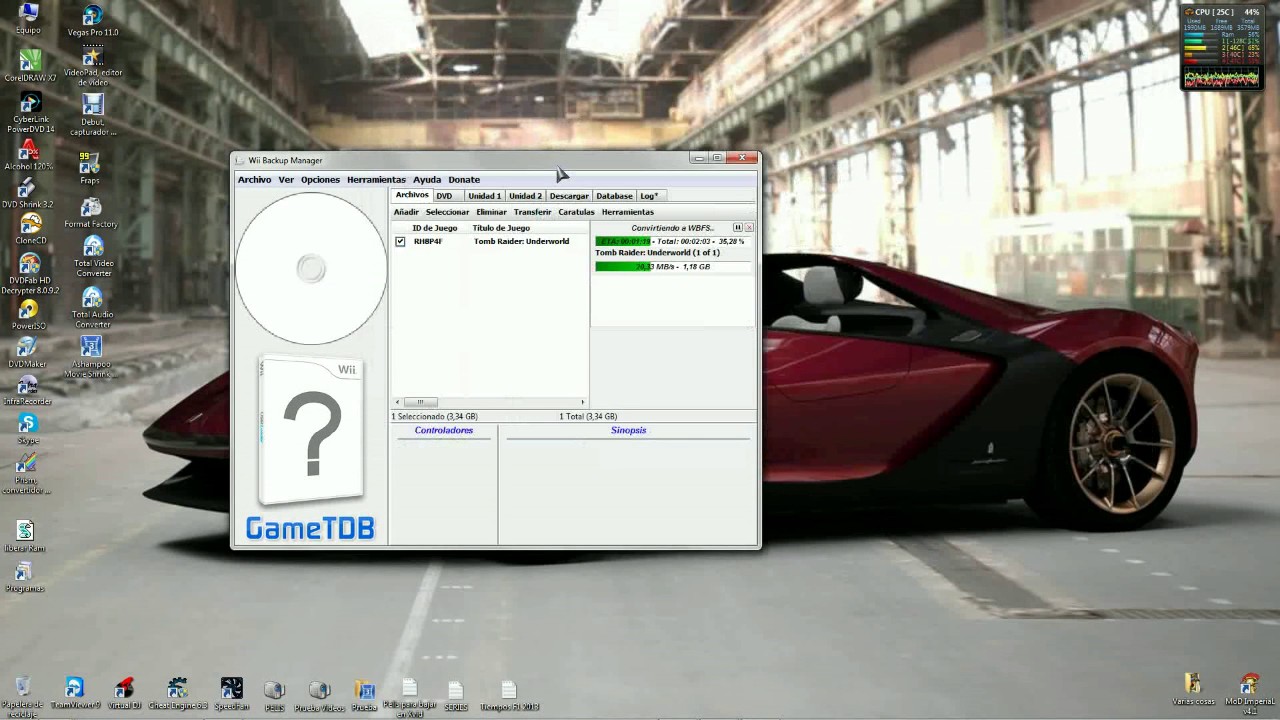Open the Virtual DJ shortcut
1280x720 pixels.
pos(124,694)
